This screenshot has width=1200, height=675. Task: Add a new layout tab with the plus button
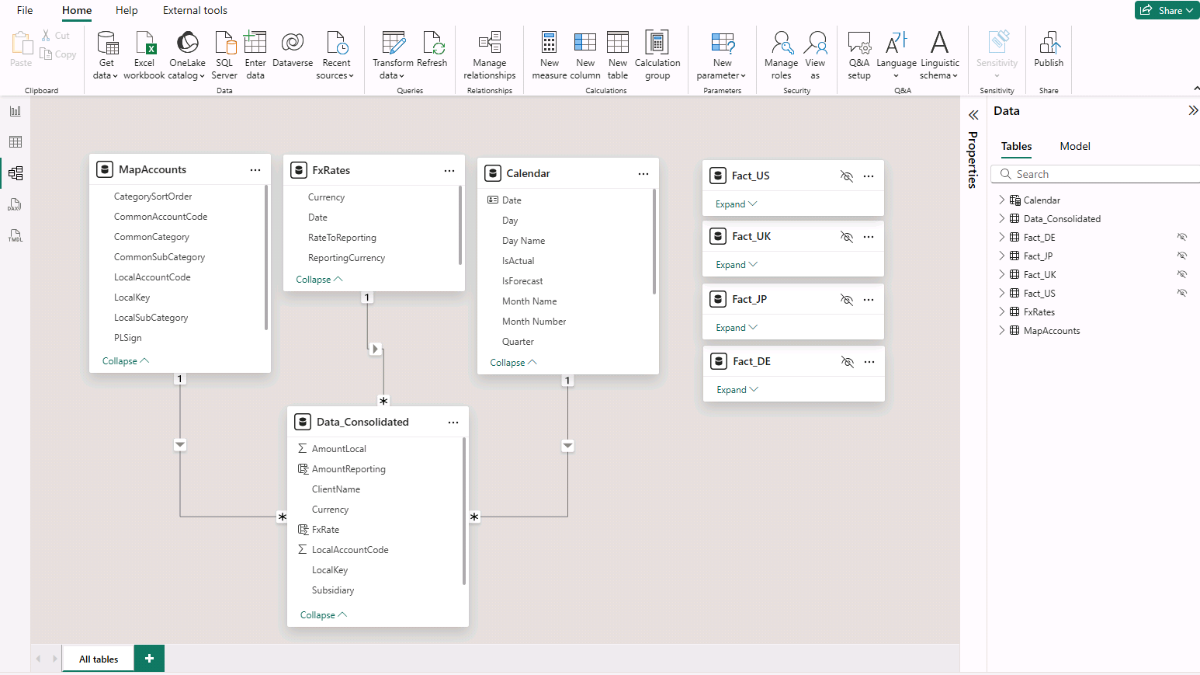pyautogui.click(x=149, y=658)
